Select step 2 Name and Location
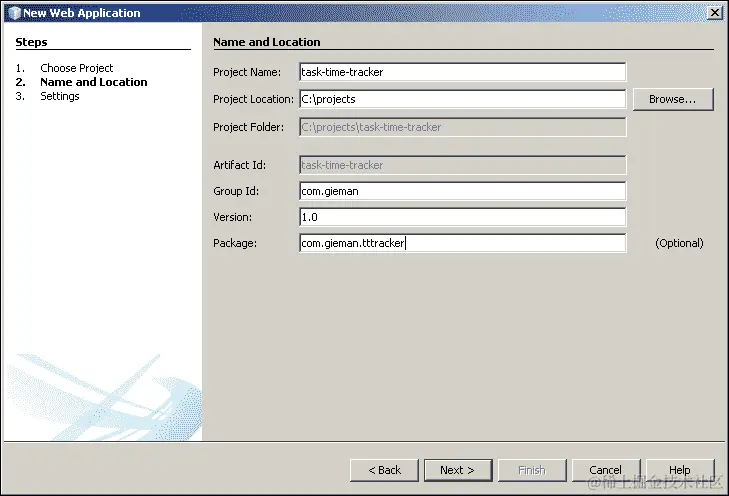This screenshot has height=496, width=729. 94,82
